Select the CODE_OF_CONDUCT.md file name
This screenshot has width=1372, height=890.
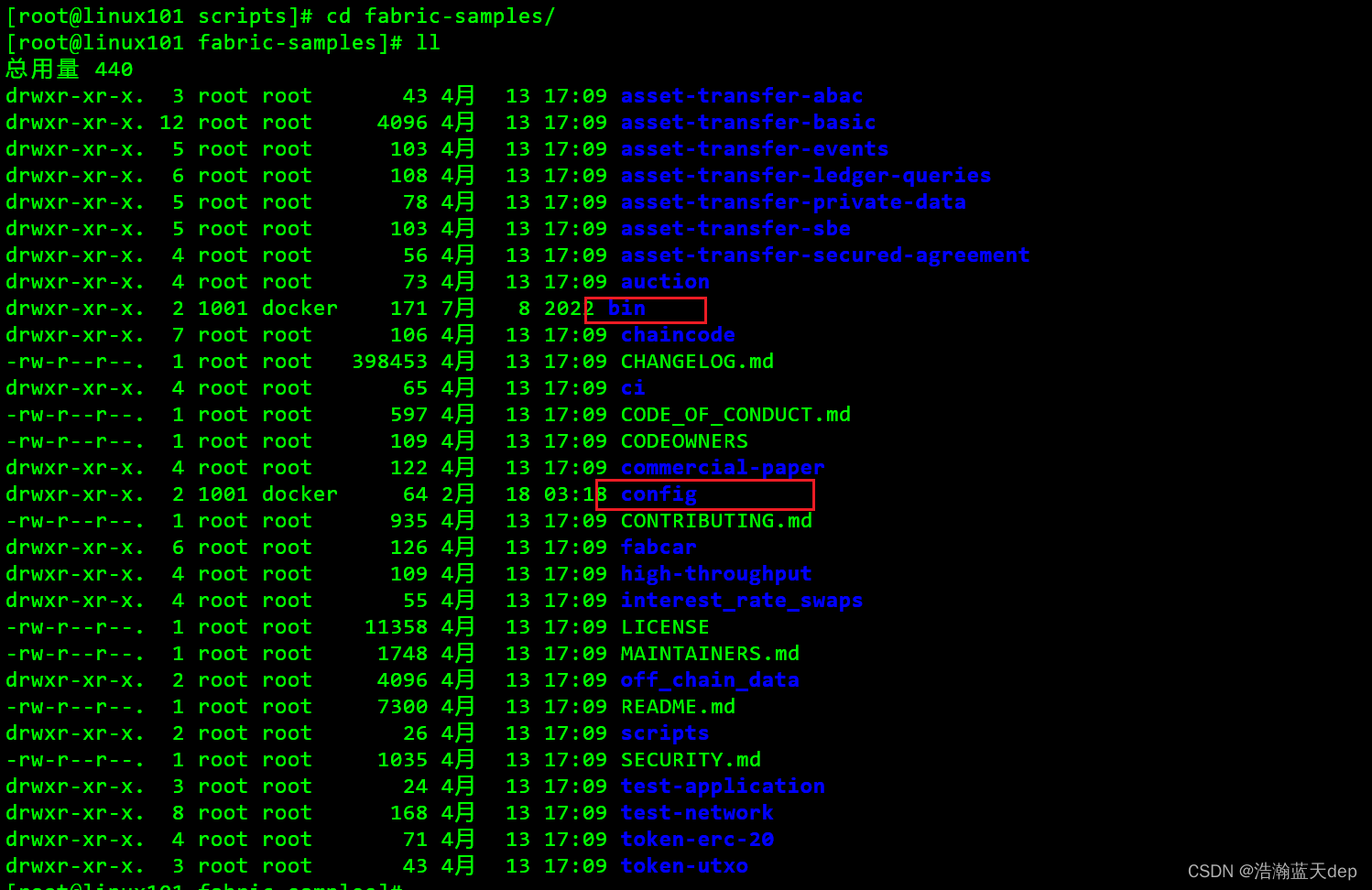pyautogui.click(x=735, y=415)
